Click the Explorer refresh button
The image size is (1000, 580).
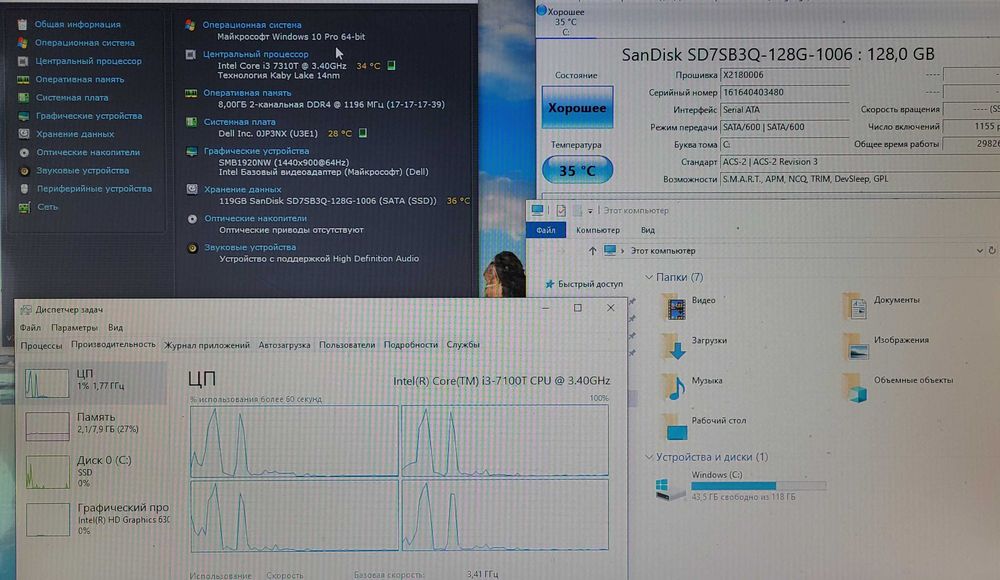[x=992, y=251]
